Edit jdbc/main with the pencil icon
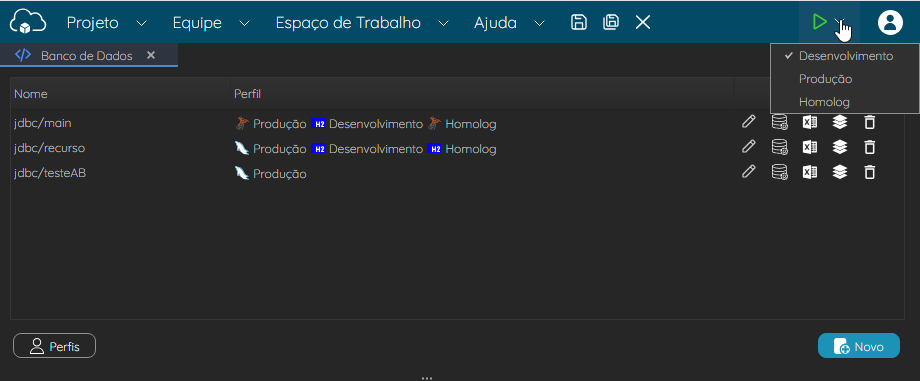Screen dimensions: 920x381 coord(748,122)
